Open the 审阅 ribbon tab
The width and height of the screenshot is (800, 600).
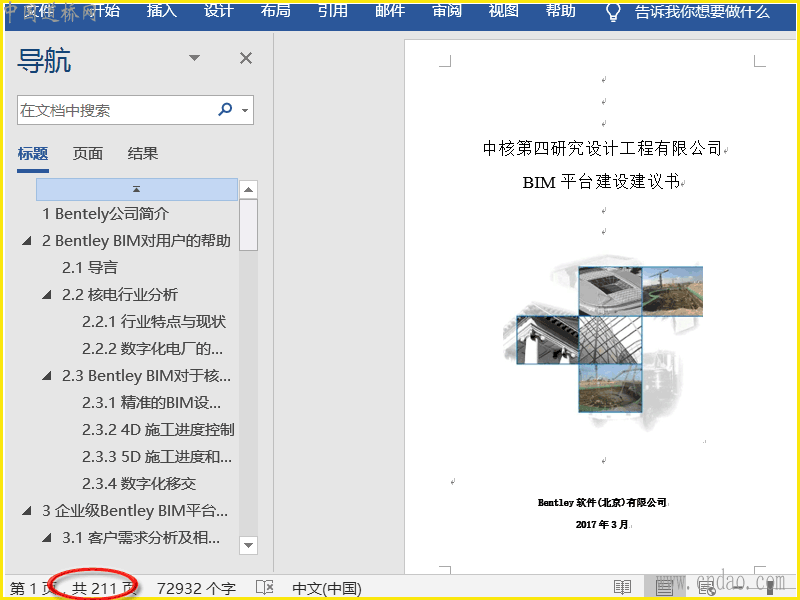(x=447, y=11)
